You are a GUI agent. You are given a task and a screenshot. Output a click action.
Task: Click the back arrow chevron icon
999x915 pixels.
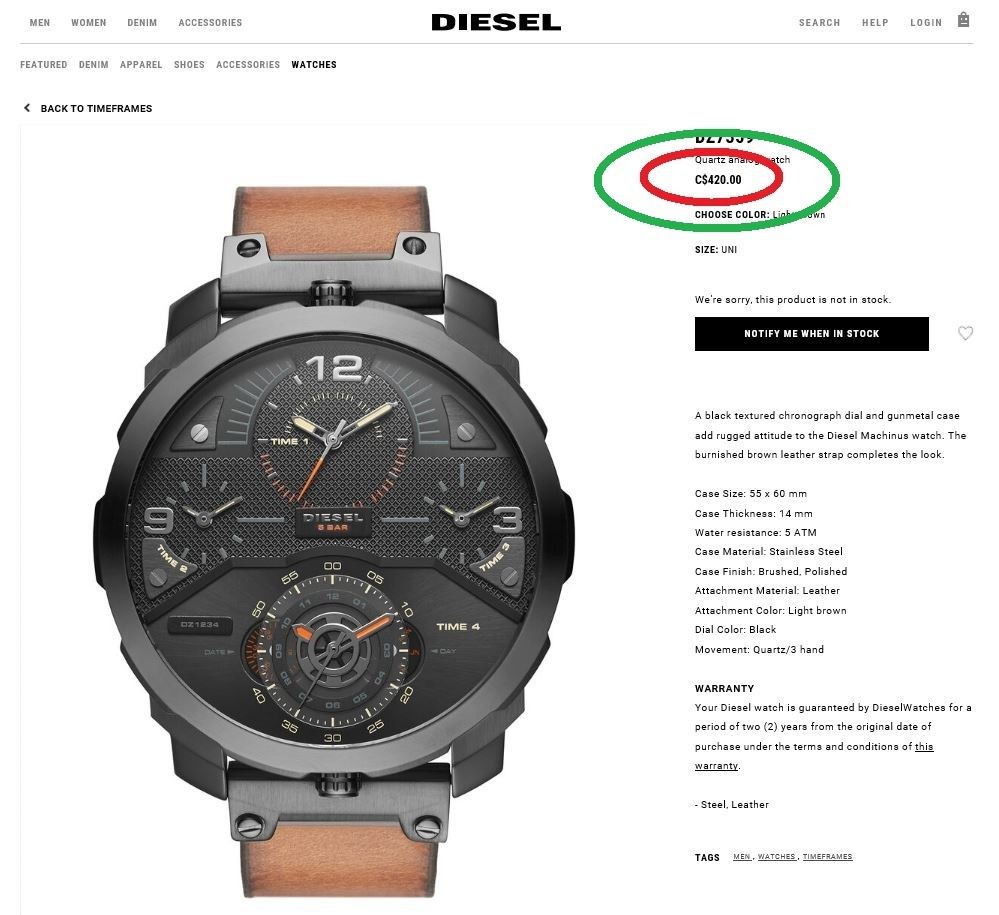pos(27,108)
